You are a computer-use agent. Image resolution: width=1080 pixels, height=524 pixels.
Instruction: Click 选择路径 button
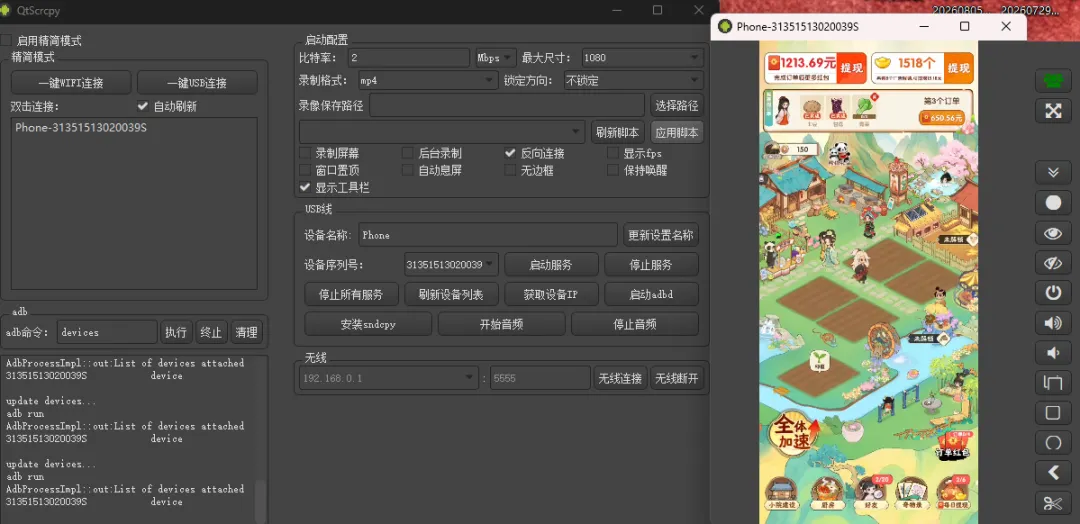(x=677, y=105)
